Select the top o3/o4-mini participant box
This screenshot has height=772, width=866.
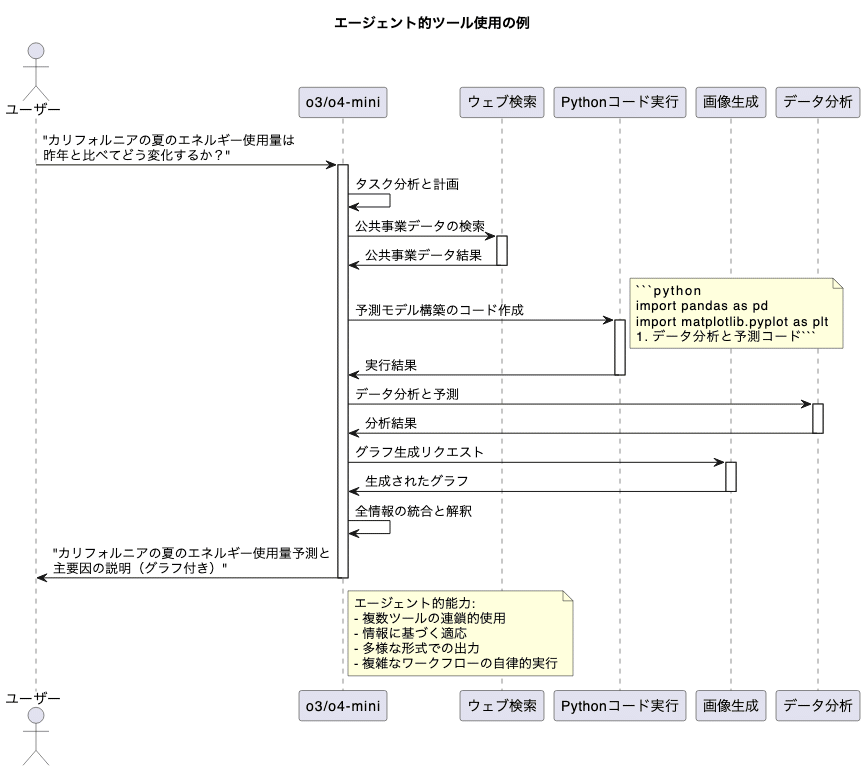pyautogui.click(x=343, y=102)
